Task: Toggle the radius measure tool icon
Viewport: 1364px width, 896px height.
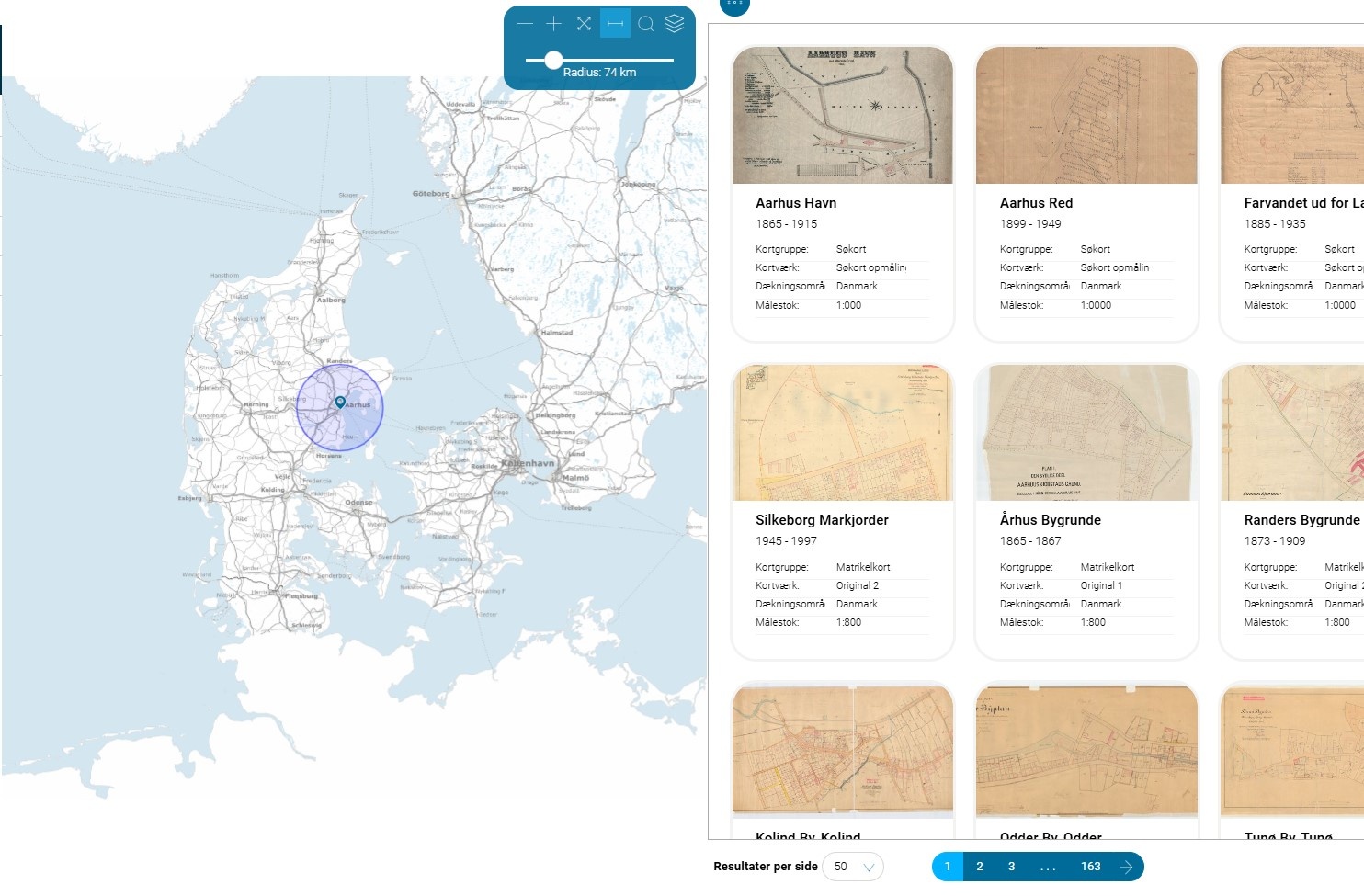Action: pos(615,24)
